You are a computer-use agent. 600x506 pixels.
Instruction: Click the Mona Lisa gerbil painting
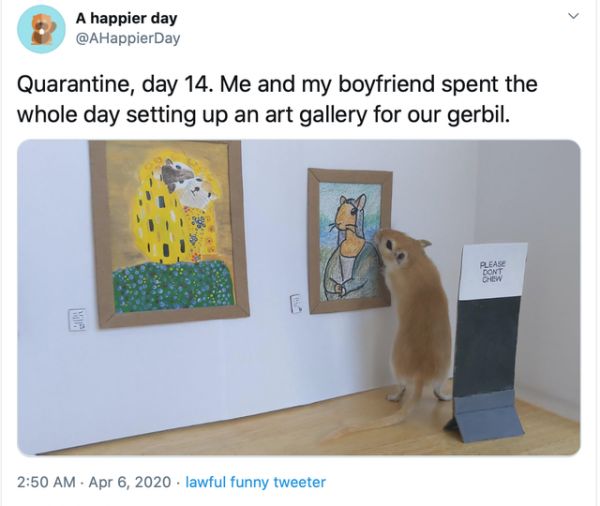[349, 241]
